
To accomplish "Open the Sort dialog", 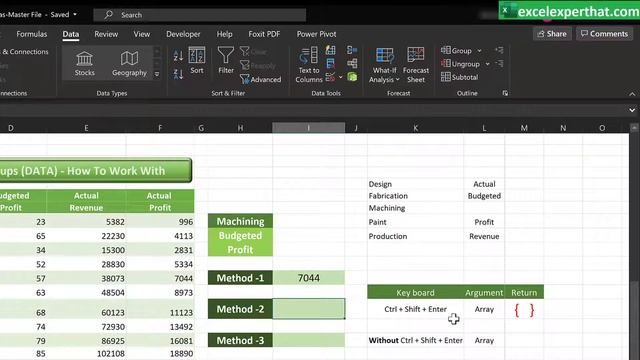I will click(197, 61).
